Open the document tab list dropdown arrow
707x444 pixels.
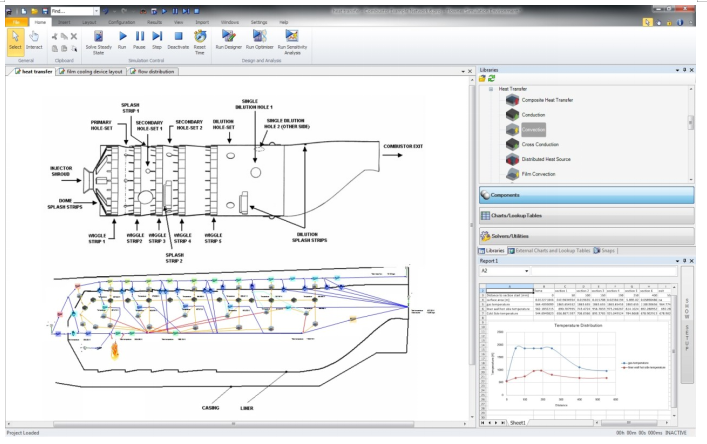[463, 72]
